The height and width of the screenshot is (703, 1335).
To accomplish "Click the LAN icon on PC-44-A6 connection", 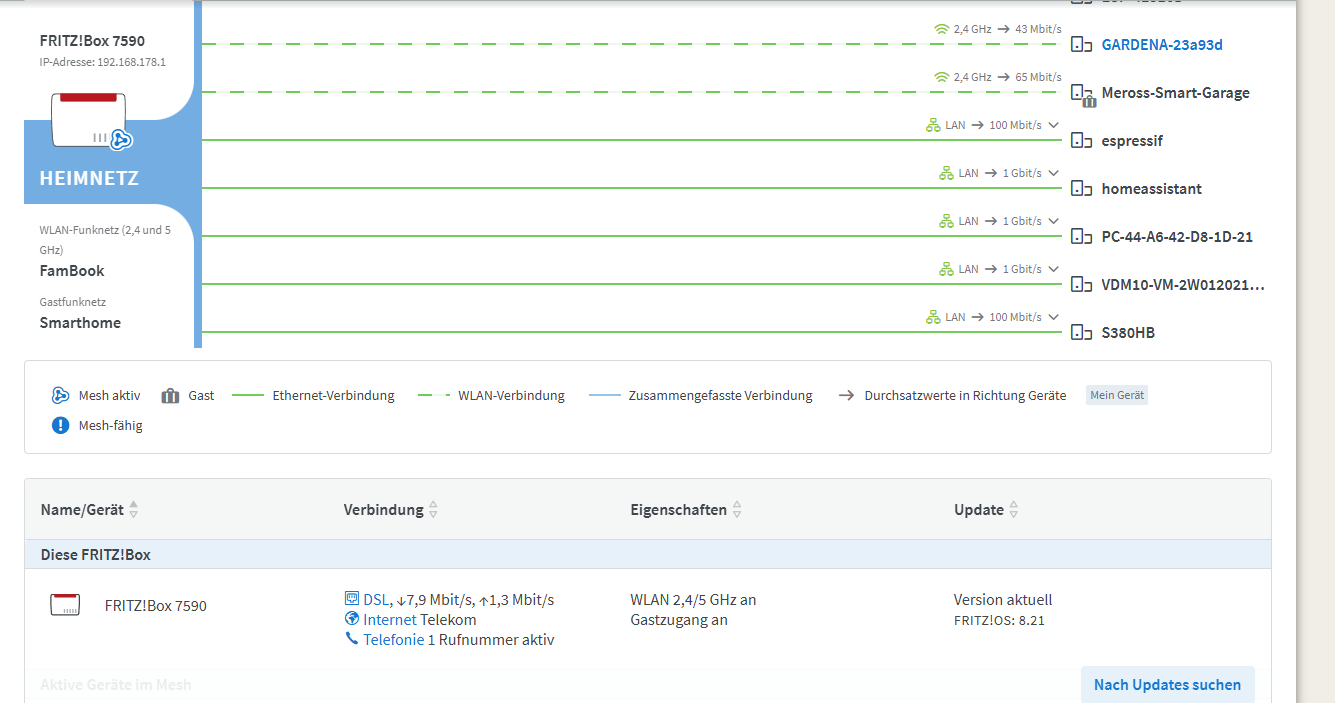I will (946, 221).
